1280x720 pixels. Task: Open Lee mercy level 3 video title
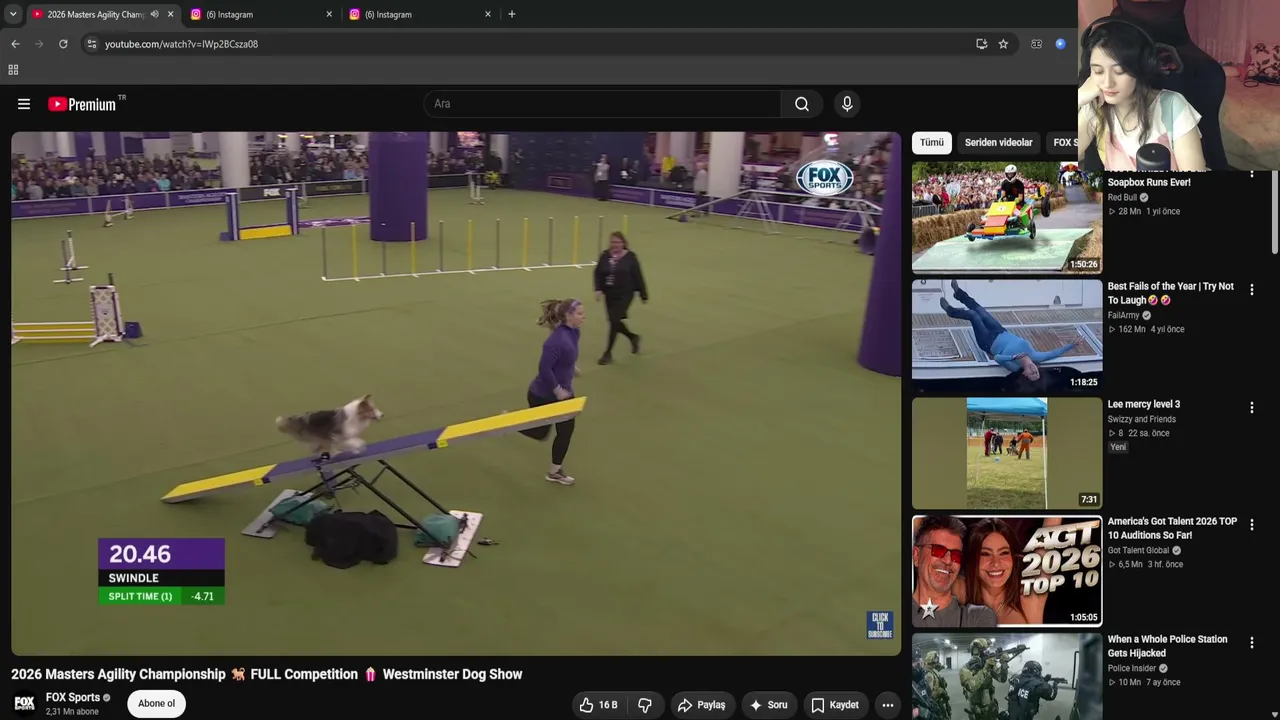click(1144, 405)
